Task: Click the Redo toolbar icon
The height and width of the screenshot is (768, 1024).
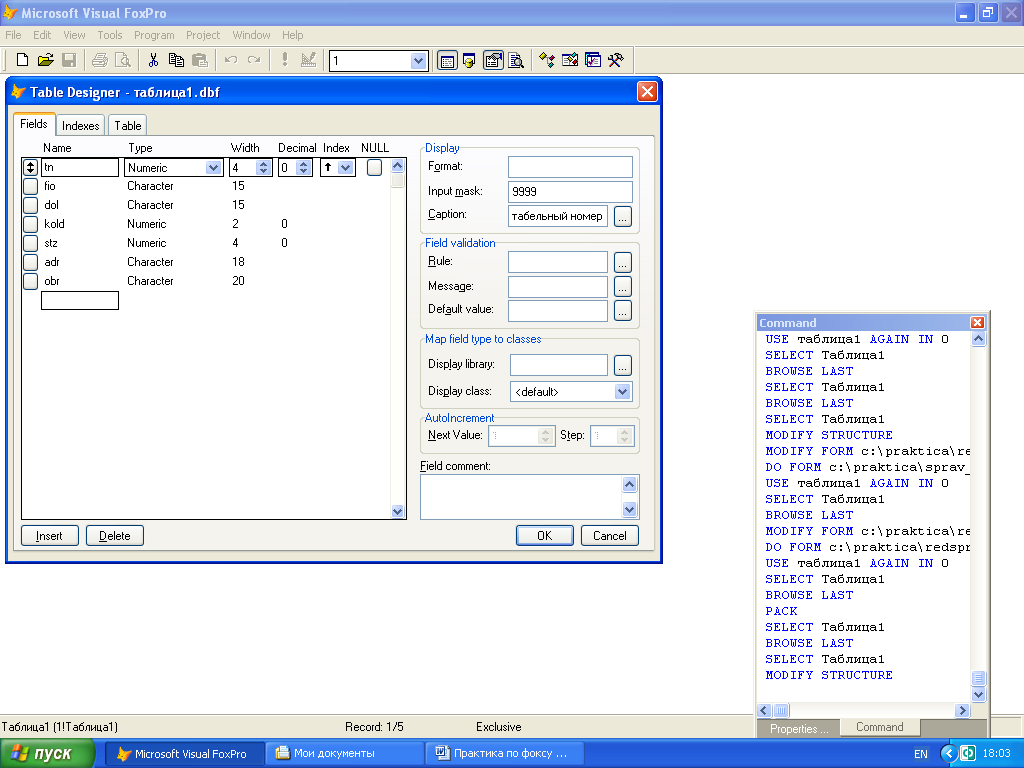Action: [254, 60]
